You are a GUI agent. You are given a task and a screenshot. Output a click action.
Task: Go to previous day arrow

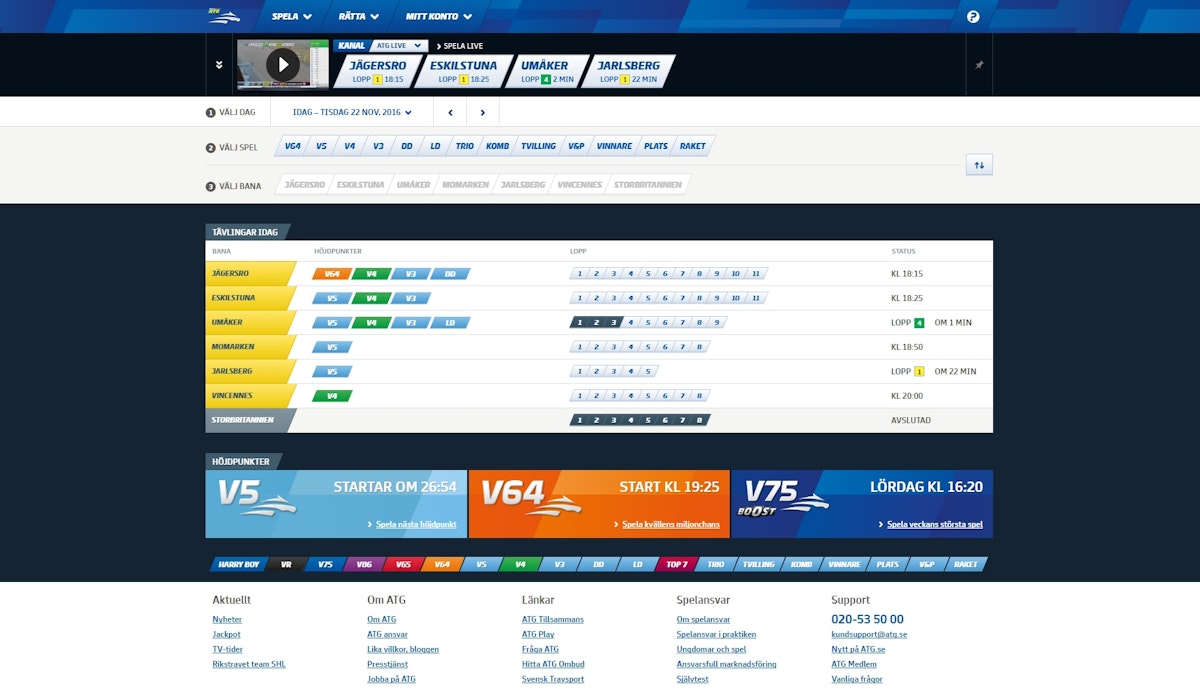tap(450, 113)
